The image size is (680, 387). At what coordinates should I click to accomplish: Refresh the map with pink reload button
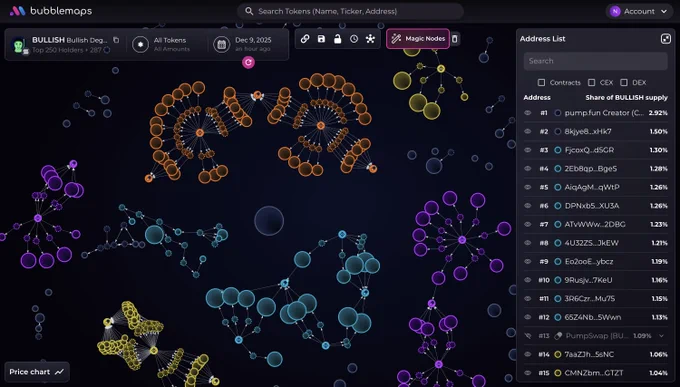pos(248,62)
